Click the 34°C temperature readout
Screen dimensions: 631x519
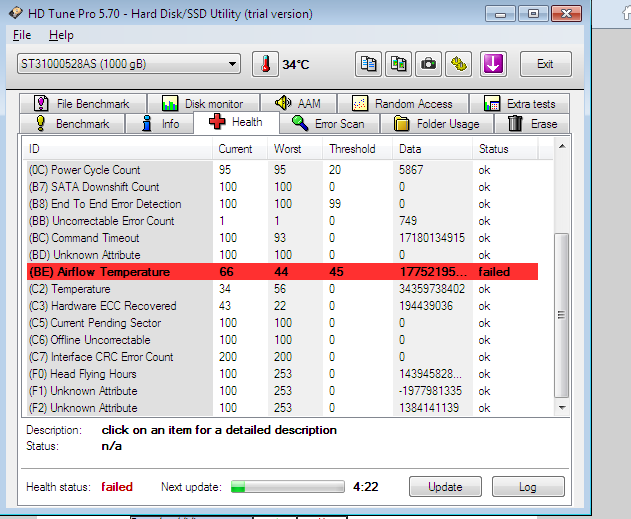(x=296, y=64)
